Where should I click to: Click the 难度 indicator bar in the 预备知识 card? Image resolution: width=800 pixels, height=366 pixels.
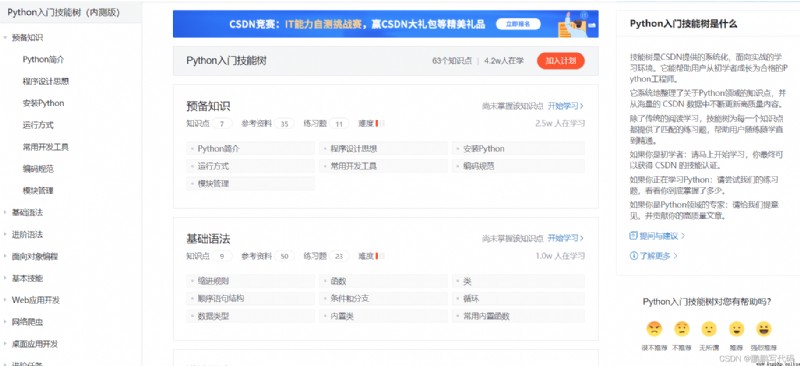[380, 124]
